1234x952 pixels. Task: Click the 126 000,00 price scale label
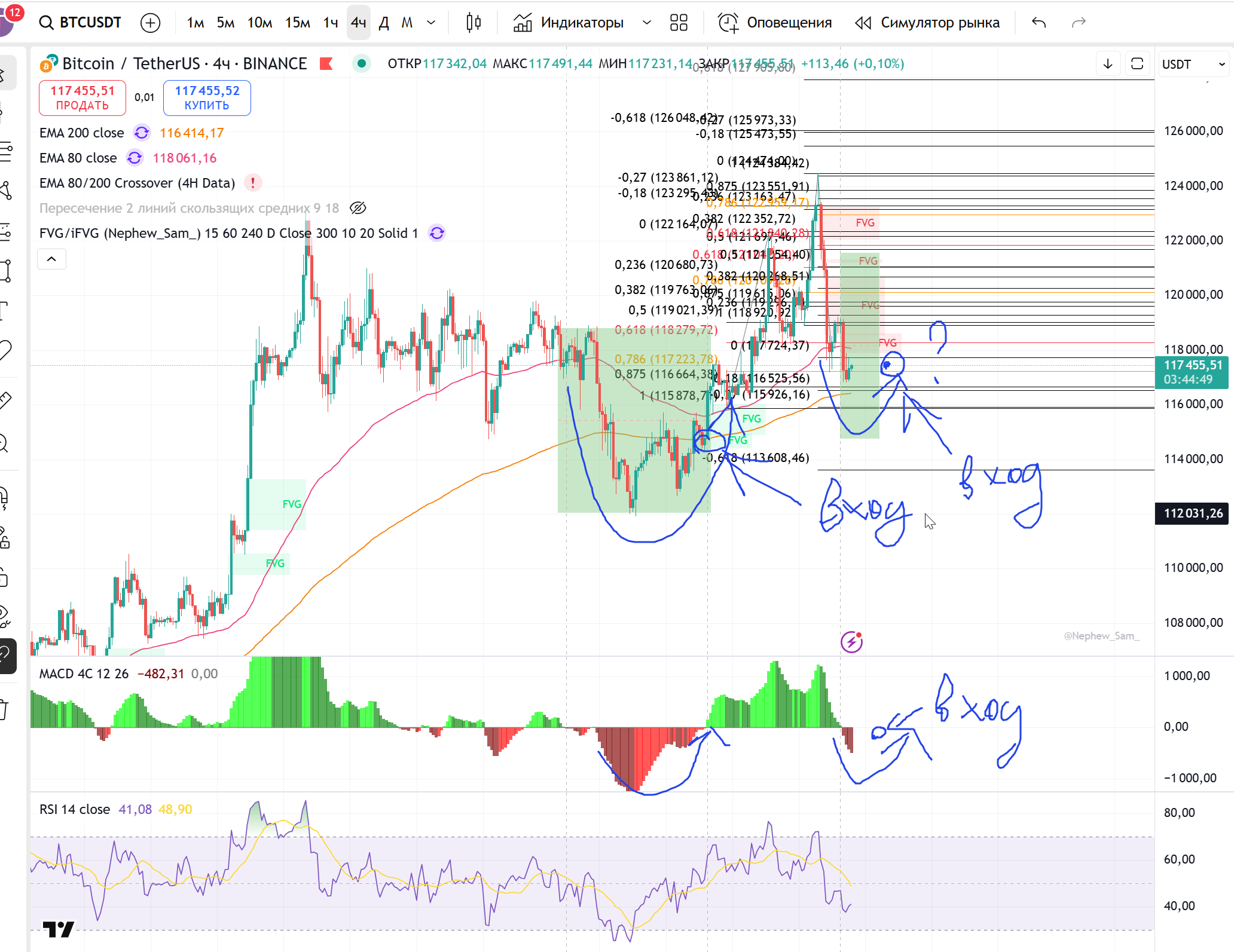pos(1193,131)
